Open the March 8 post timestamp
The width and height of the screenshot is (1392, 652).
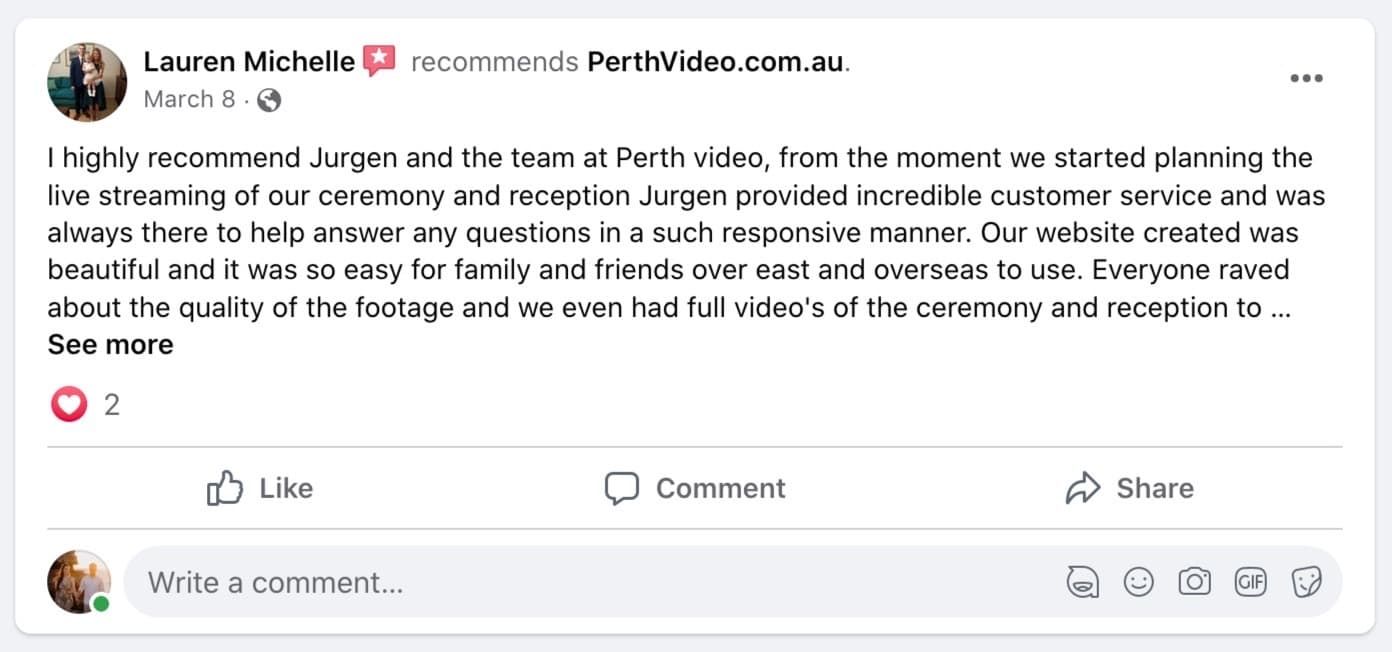point(189,100)
